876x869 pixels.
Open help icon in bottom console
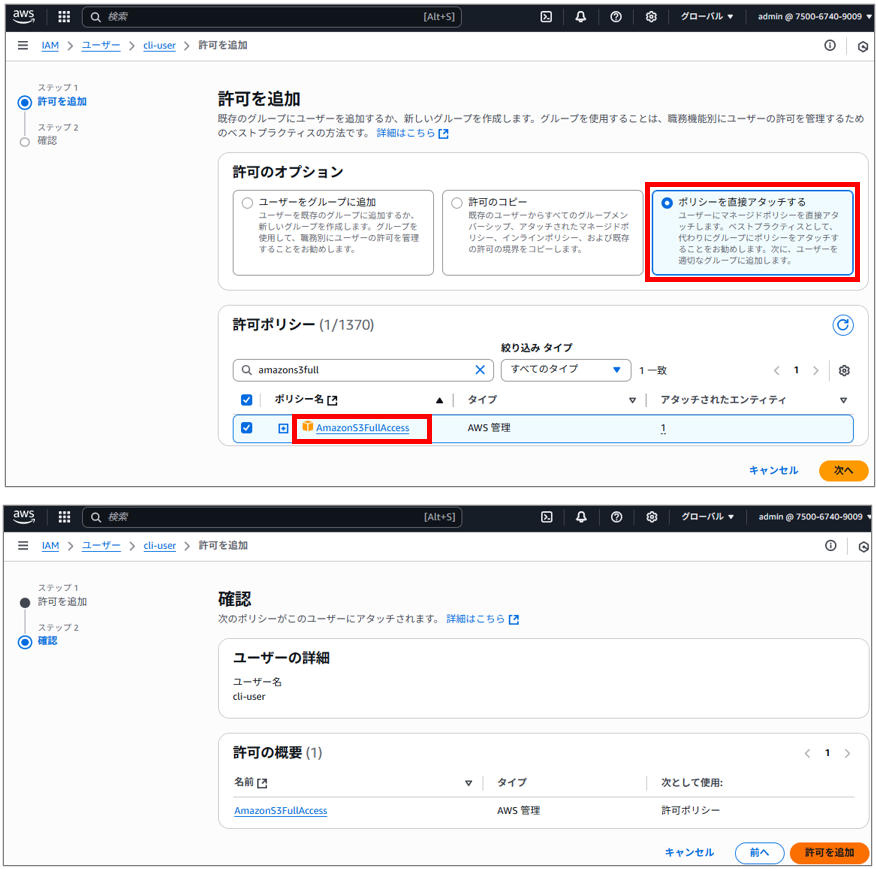click(616, 517)
